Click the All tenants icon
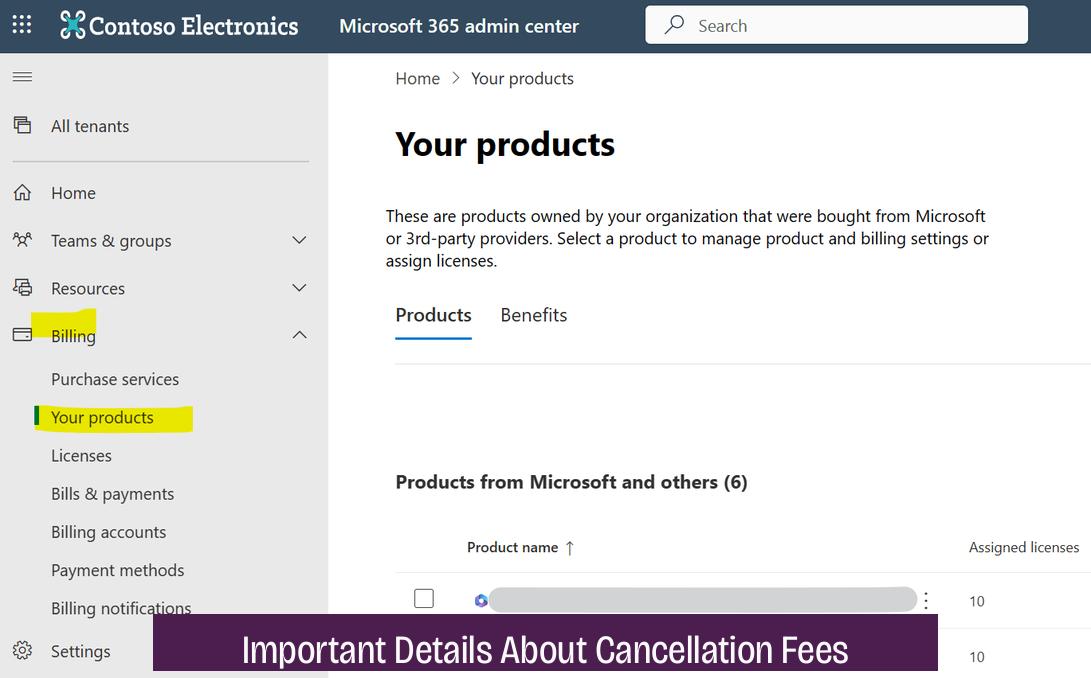 [x=22, y=125]
